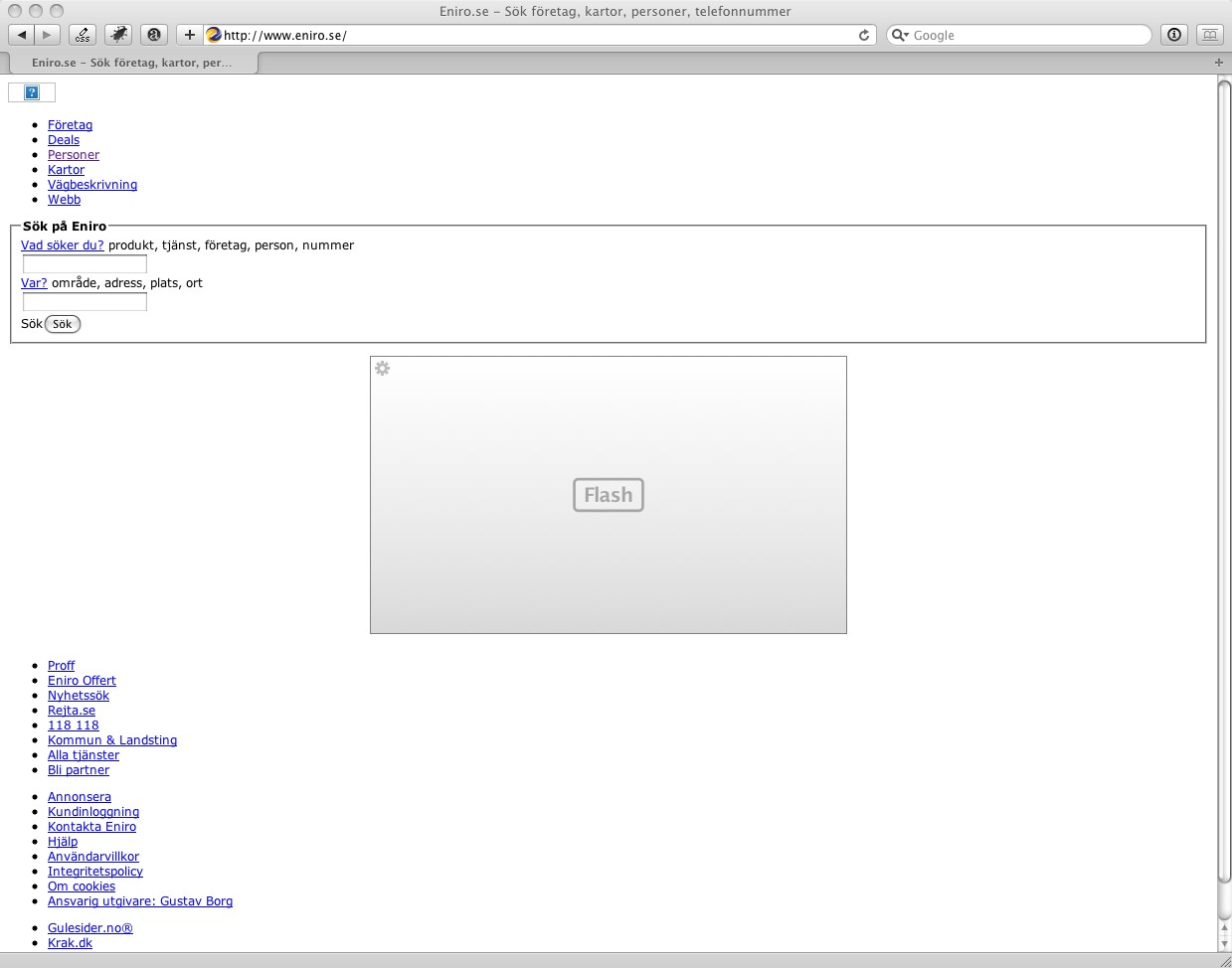The image size is (1232, 968).
Task: Open the Kartor link
Action: click(x=66, y=170)
